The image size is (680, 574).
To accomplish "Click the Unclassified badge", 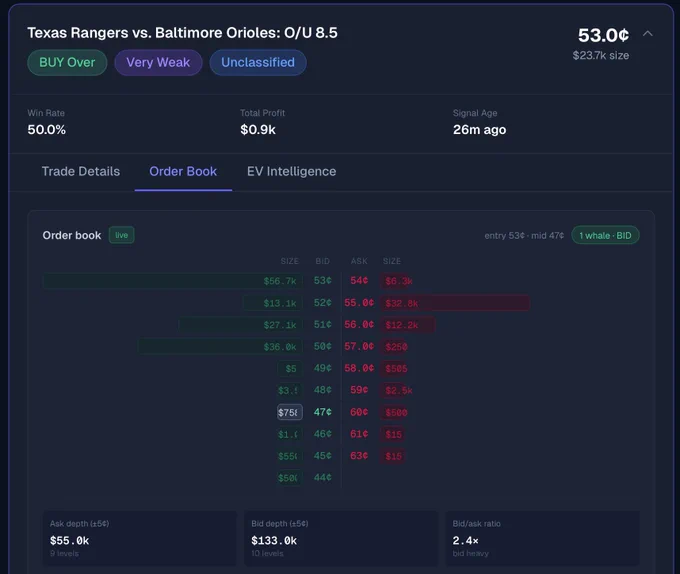I will (258, 62).
